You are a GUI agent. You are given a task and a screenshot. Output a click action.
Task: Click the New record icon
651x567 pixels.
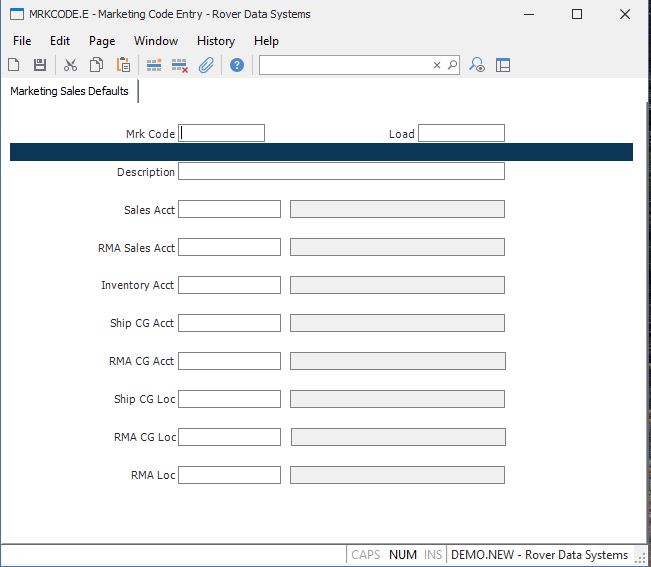pos(14,65)
